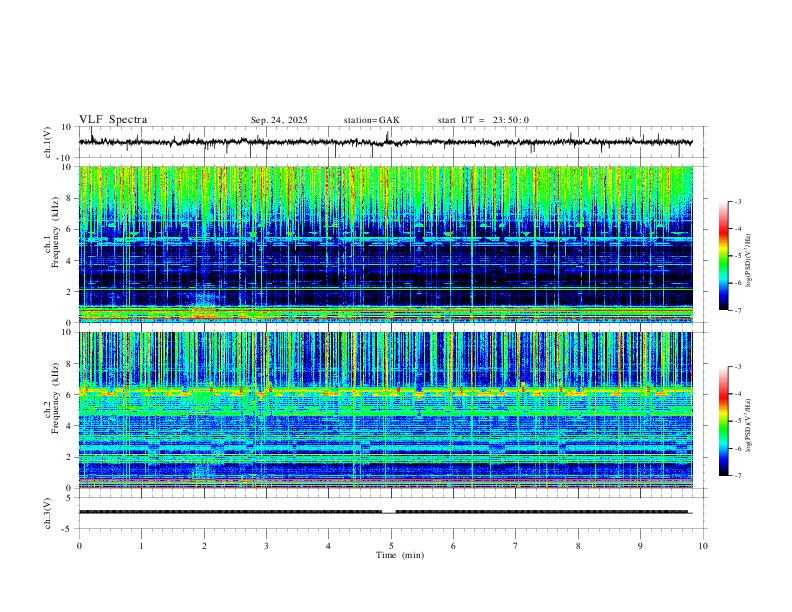
Task: Click the 'Time (min)' axis title
Action: coord(400,555)
